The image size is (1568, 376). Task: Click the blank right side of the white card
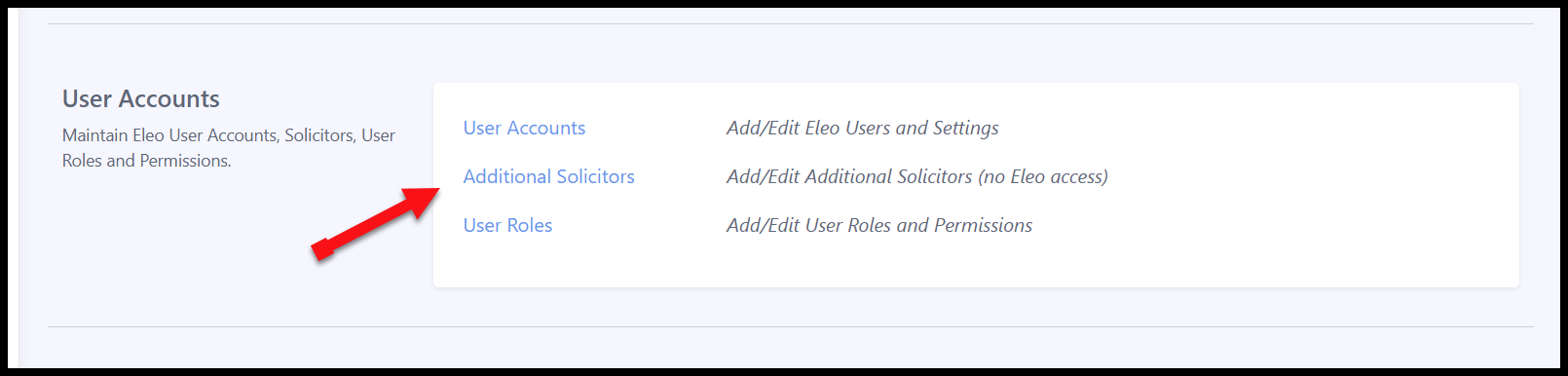coord(1315,185)
